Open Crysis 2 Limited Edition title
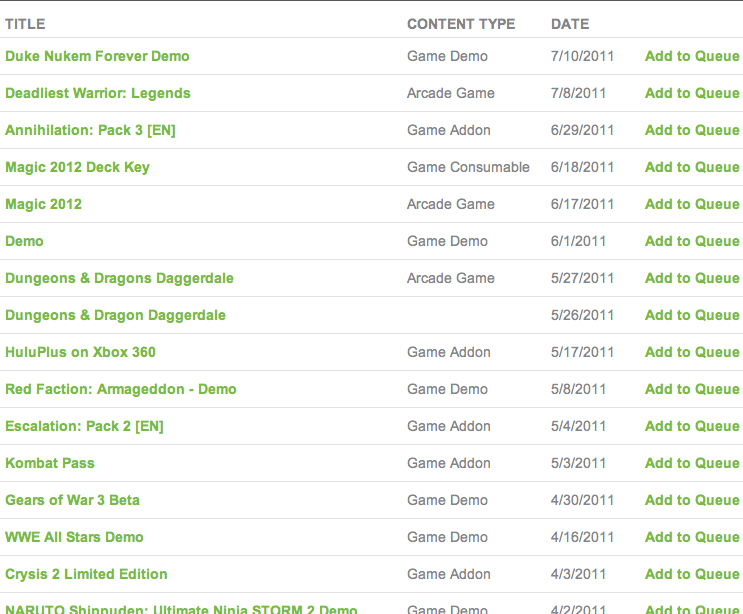Screen dimensions: 743x614 (x=86, y=574)
